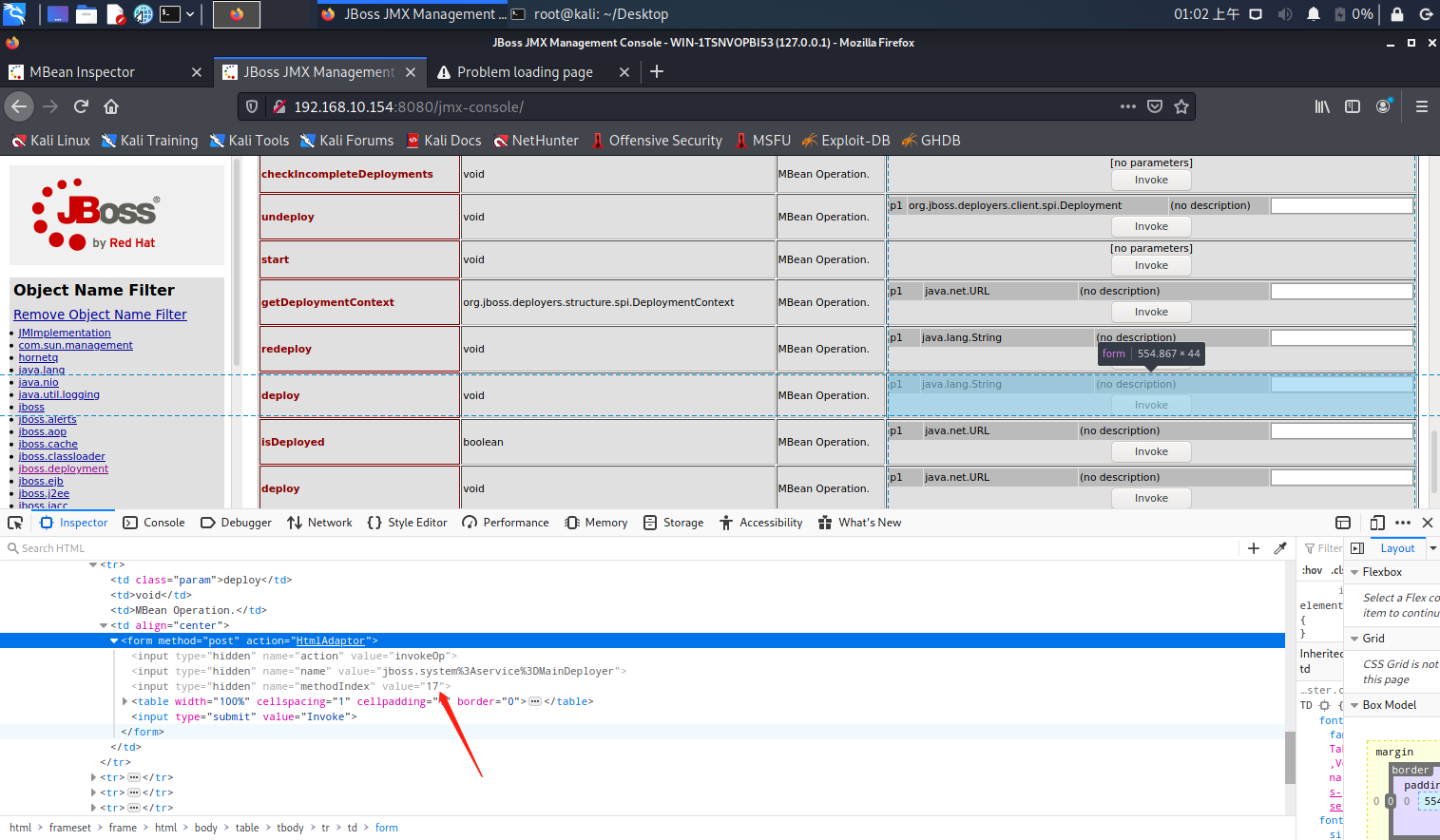
Task: Switch to the Problem loading page tab
Action: point(532,71)
